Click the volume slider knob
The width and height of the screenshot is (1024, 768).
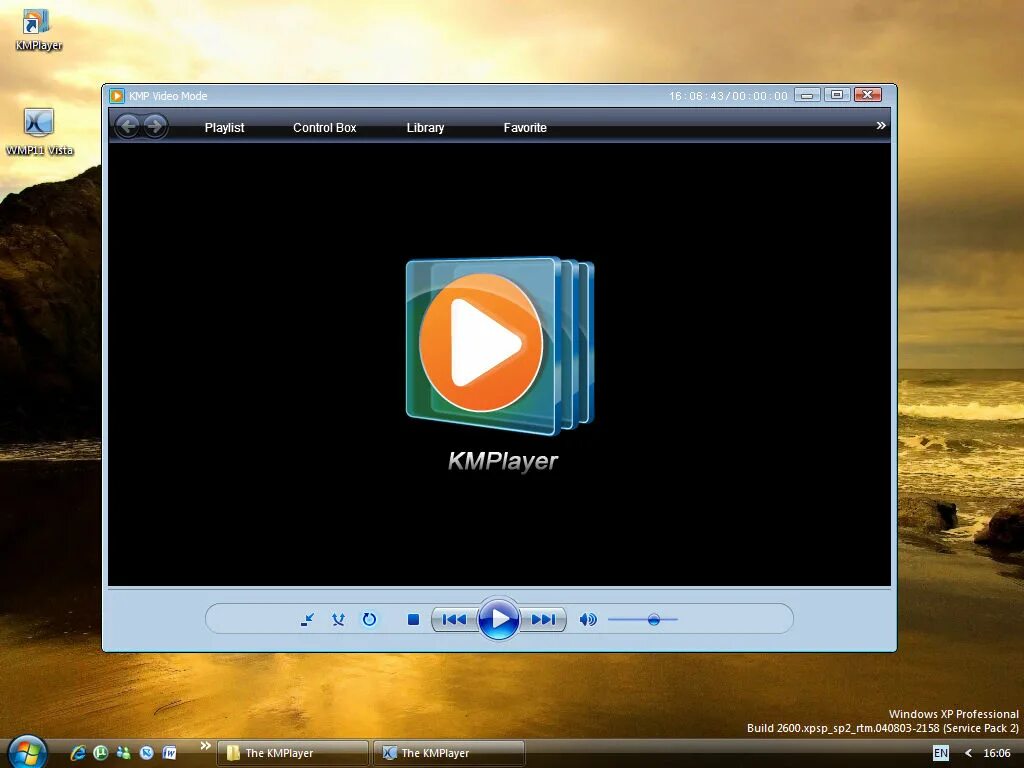coord(654,620)
